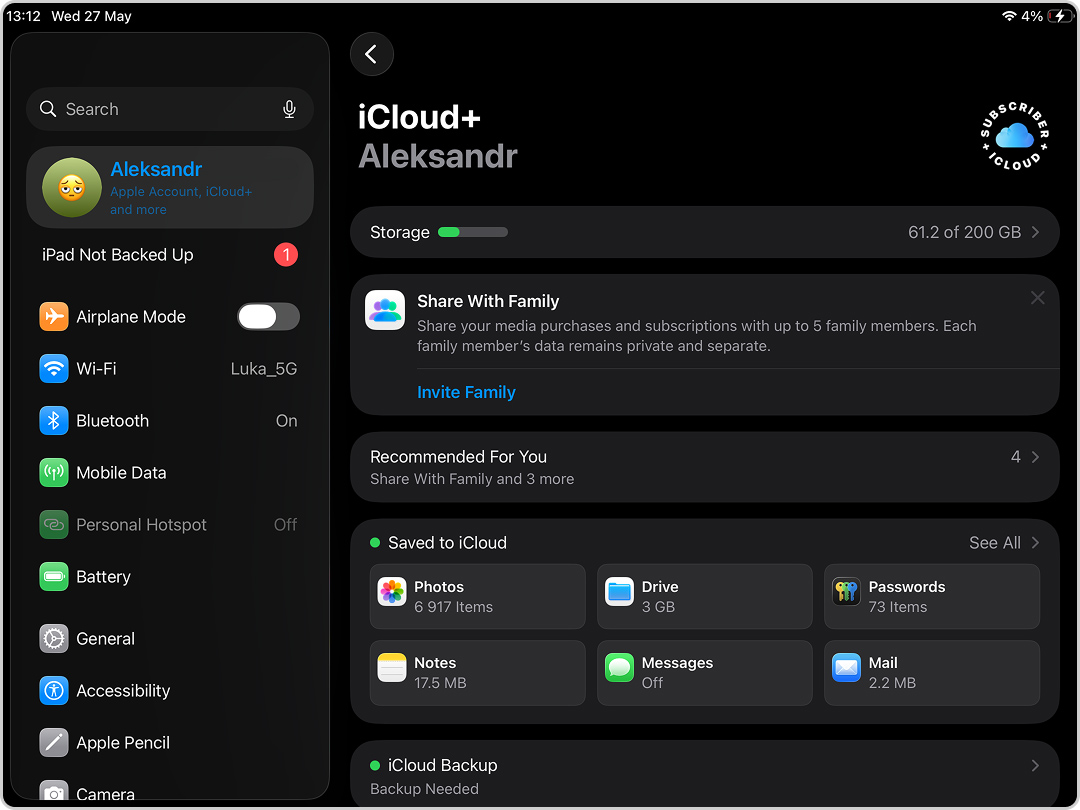
Task: Open the Bluetooth menu row
Action: (169, 421)
